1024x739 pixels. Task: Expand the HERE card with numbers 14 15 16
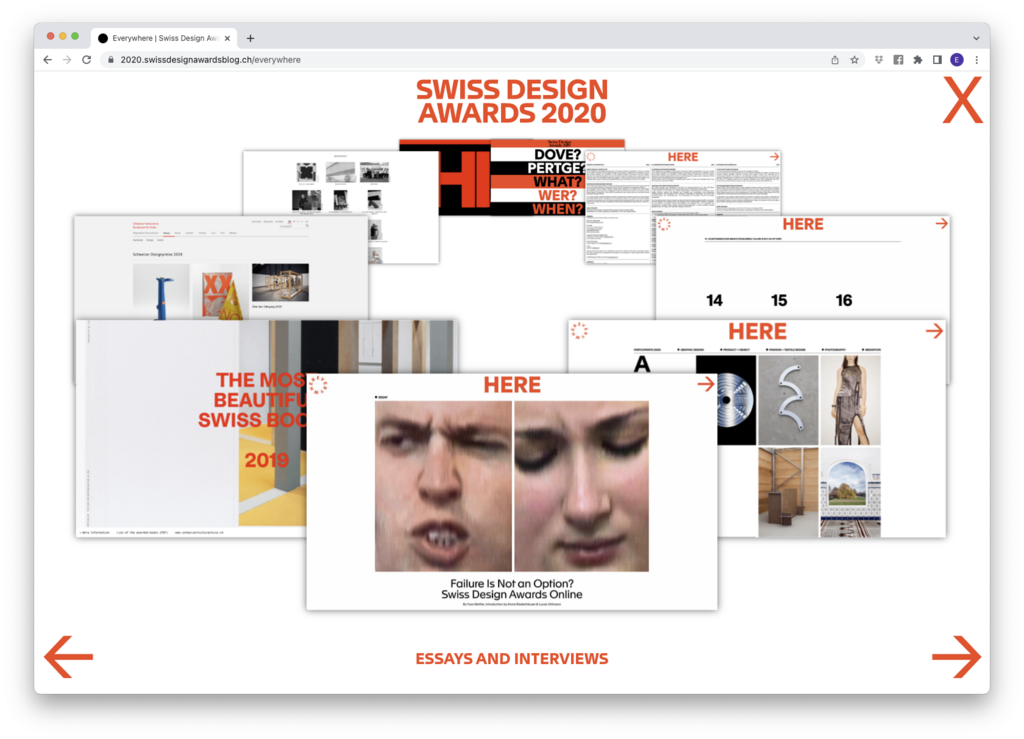pyautogui.click(x=803, y=224)
